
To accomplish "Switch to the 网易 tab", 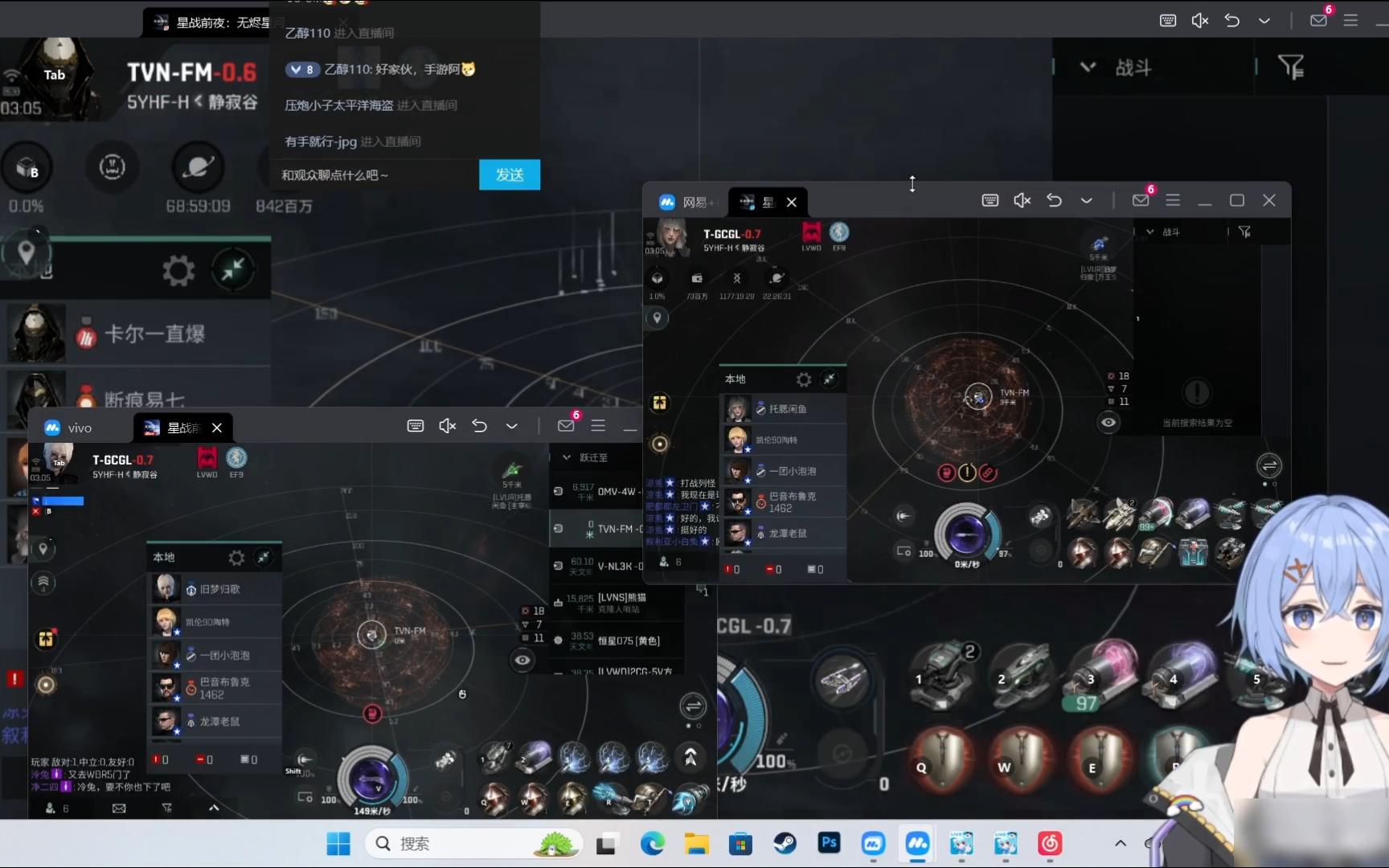I will point(686,202).
